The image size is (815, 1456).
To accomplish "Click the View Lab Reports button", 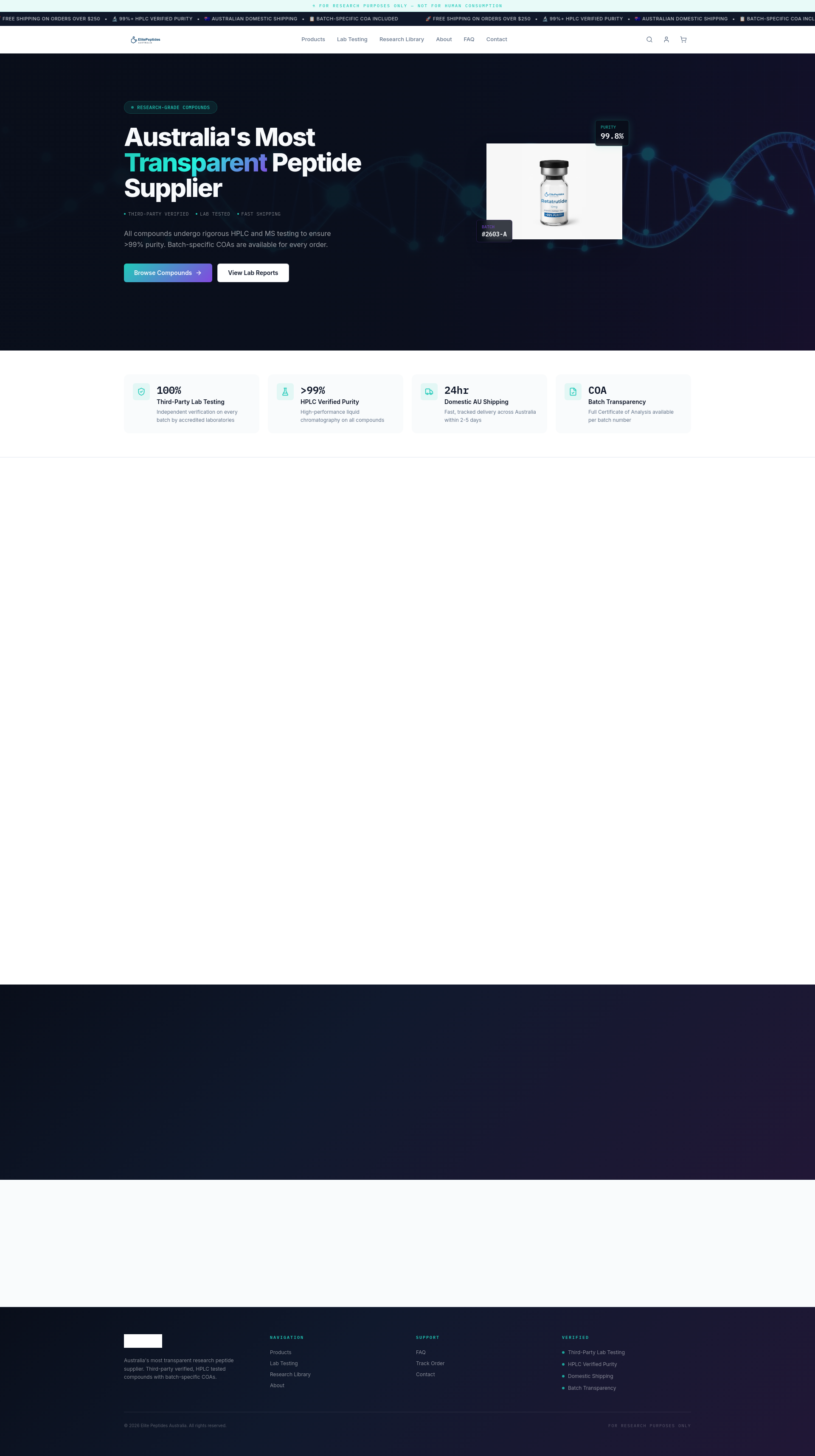I will [x=253, y=273].
